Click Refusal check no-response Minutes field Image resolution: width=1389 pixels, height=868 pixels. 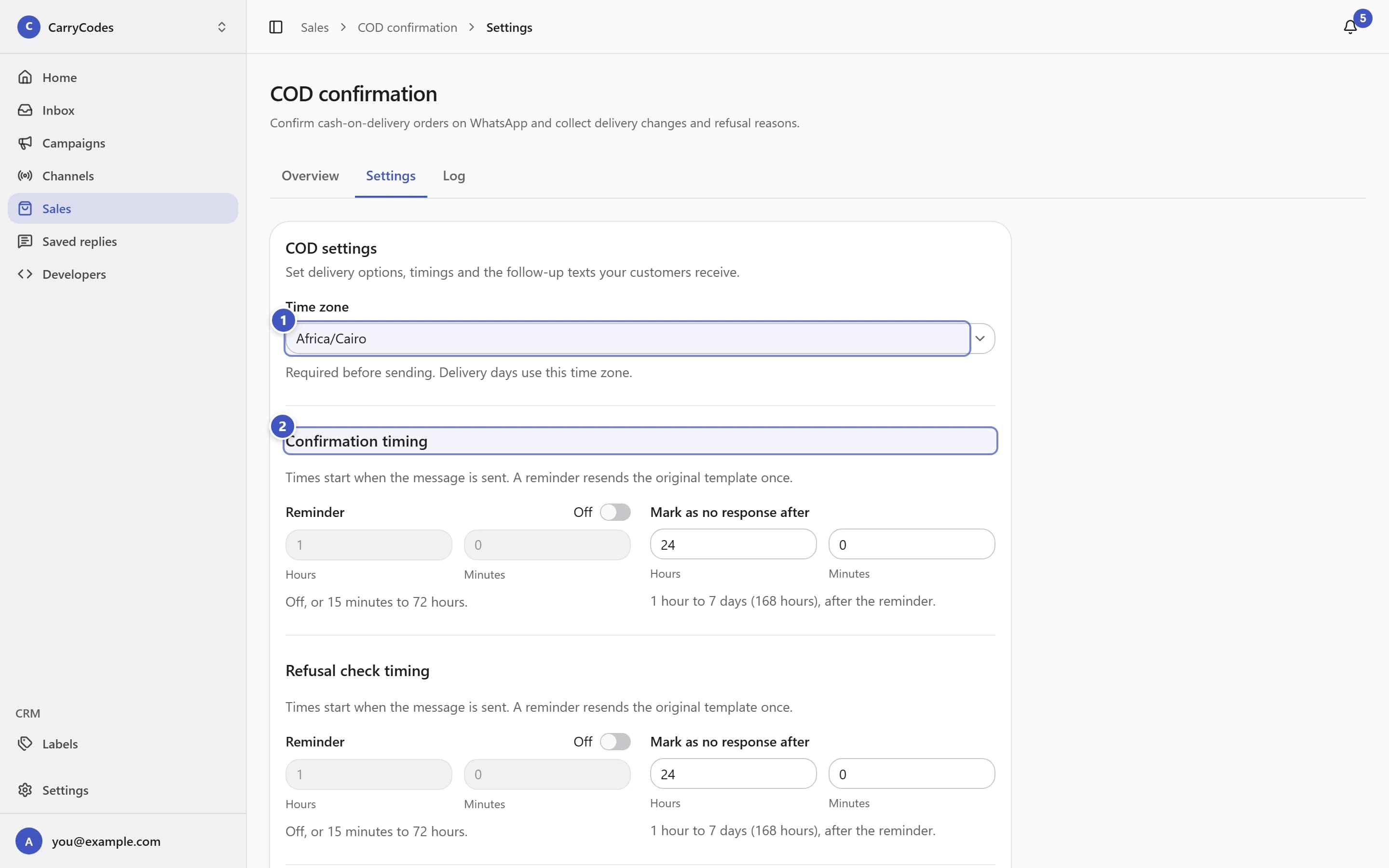pos(912,774)
